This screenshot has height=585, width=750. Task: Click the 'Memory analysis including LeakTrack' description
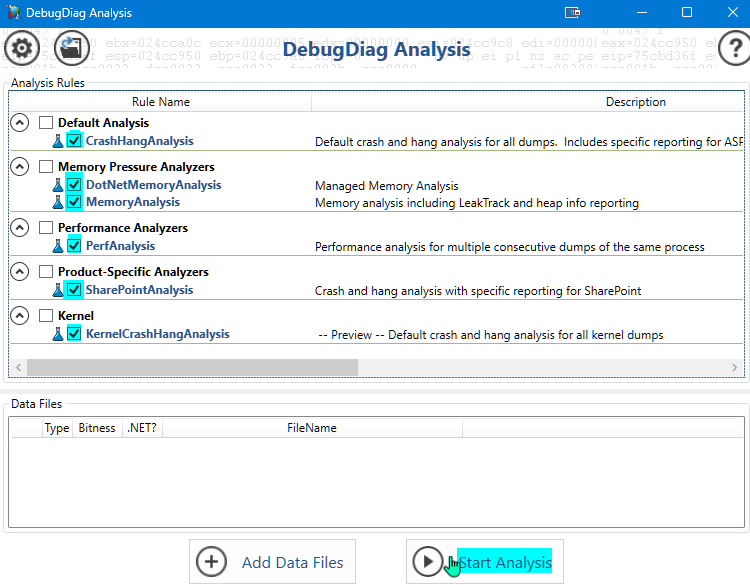[477, 203]
